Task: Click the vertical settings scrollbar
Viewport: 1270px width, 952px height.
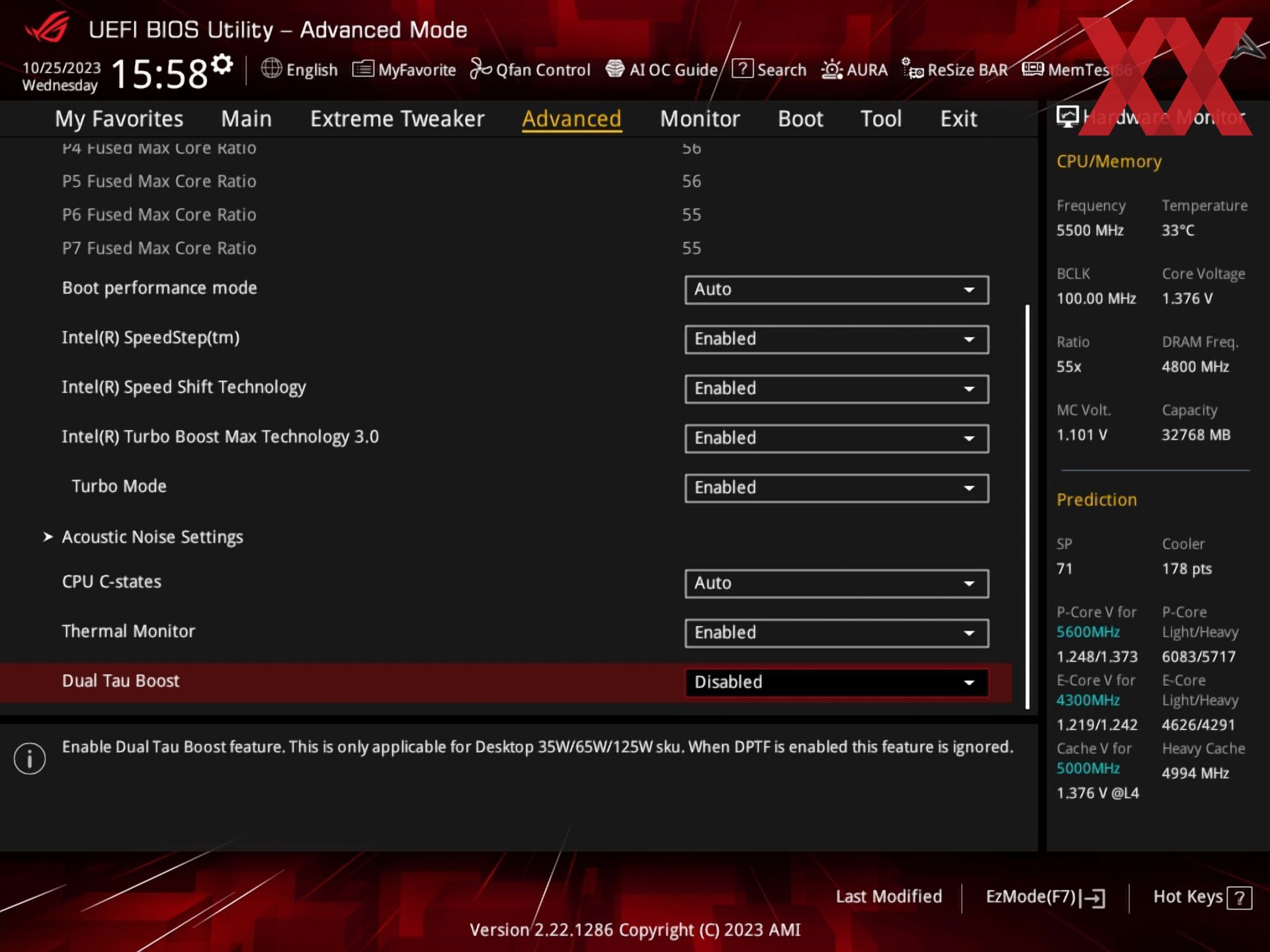Action: pos(1027,506)
